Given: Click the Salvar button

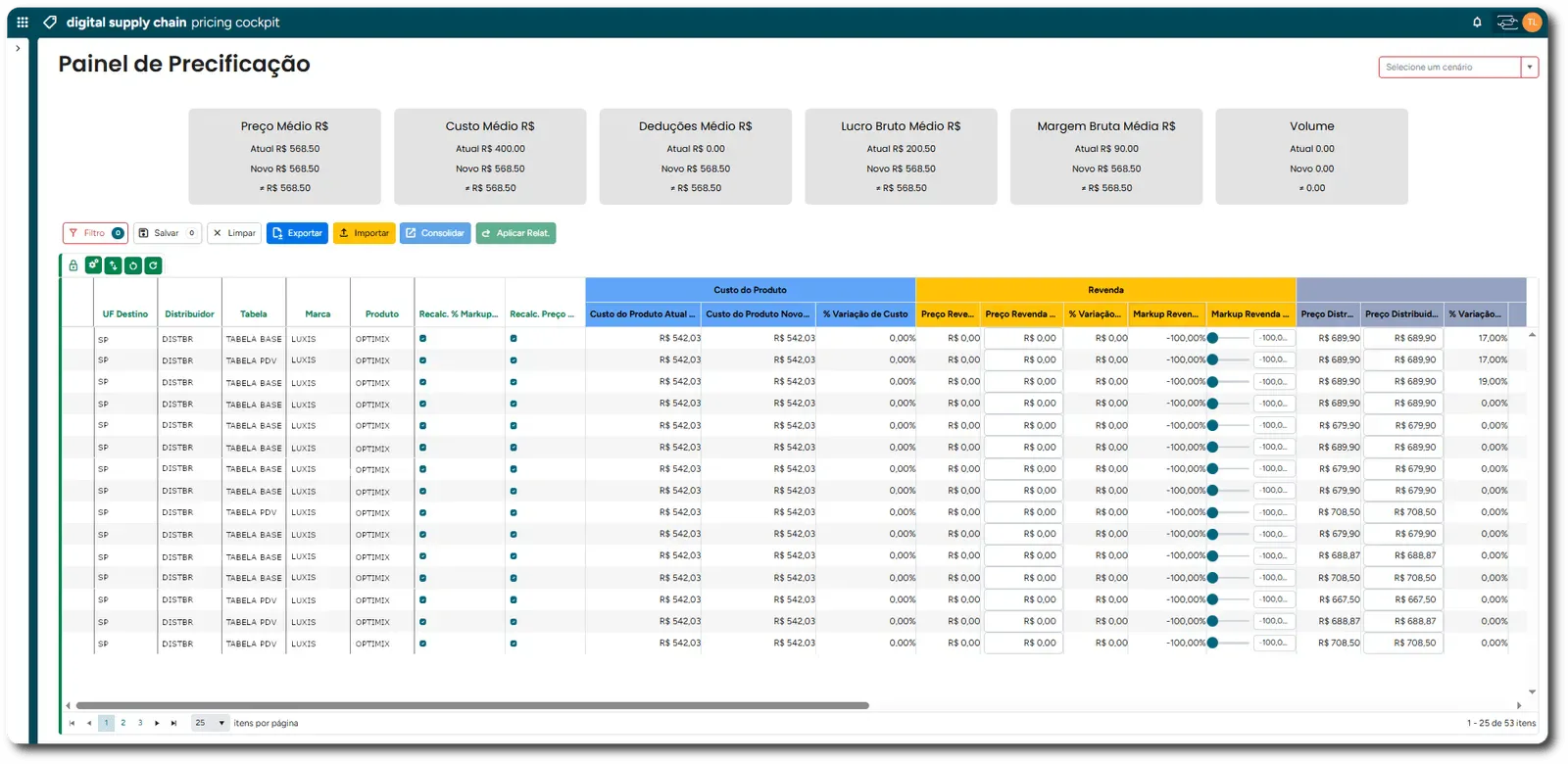Looking at the screenshot, I should [168, 233].
